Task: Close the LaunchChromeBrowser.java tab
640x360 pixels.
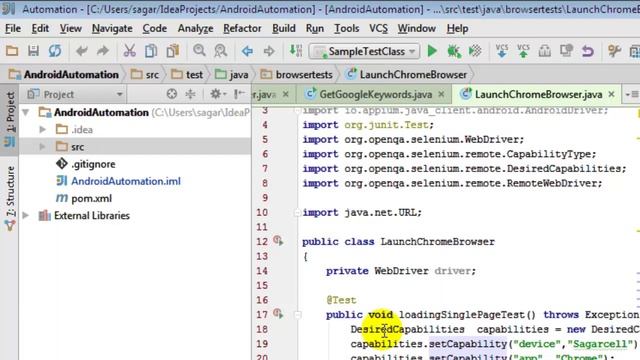Action: coord(611,94)
